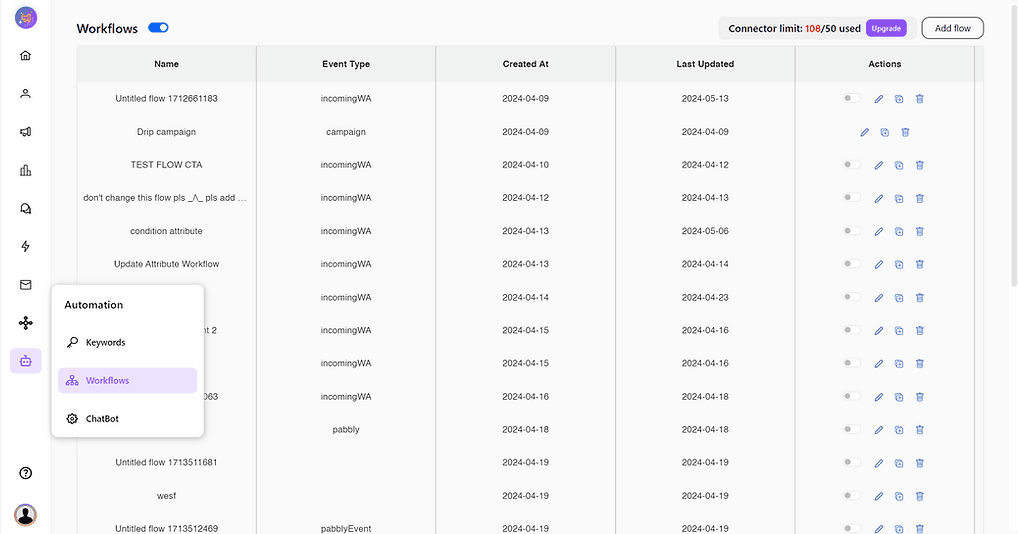Open the user profile avatar

point(25,515)
